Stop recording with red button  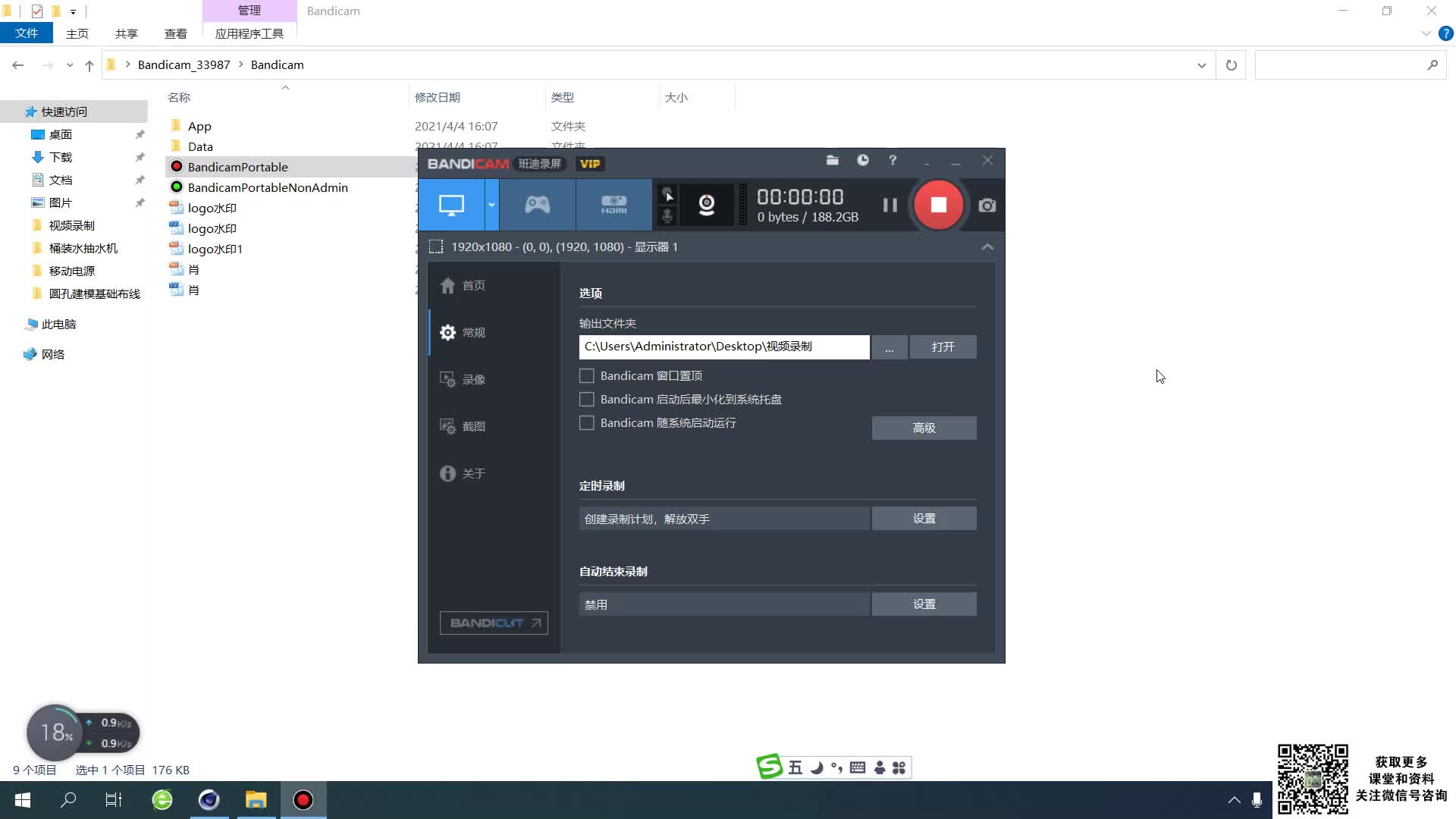pyautogui.click(x=939, y=205)
